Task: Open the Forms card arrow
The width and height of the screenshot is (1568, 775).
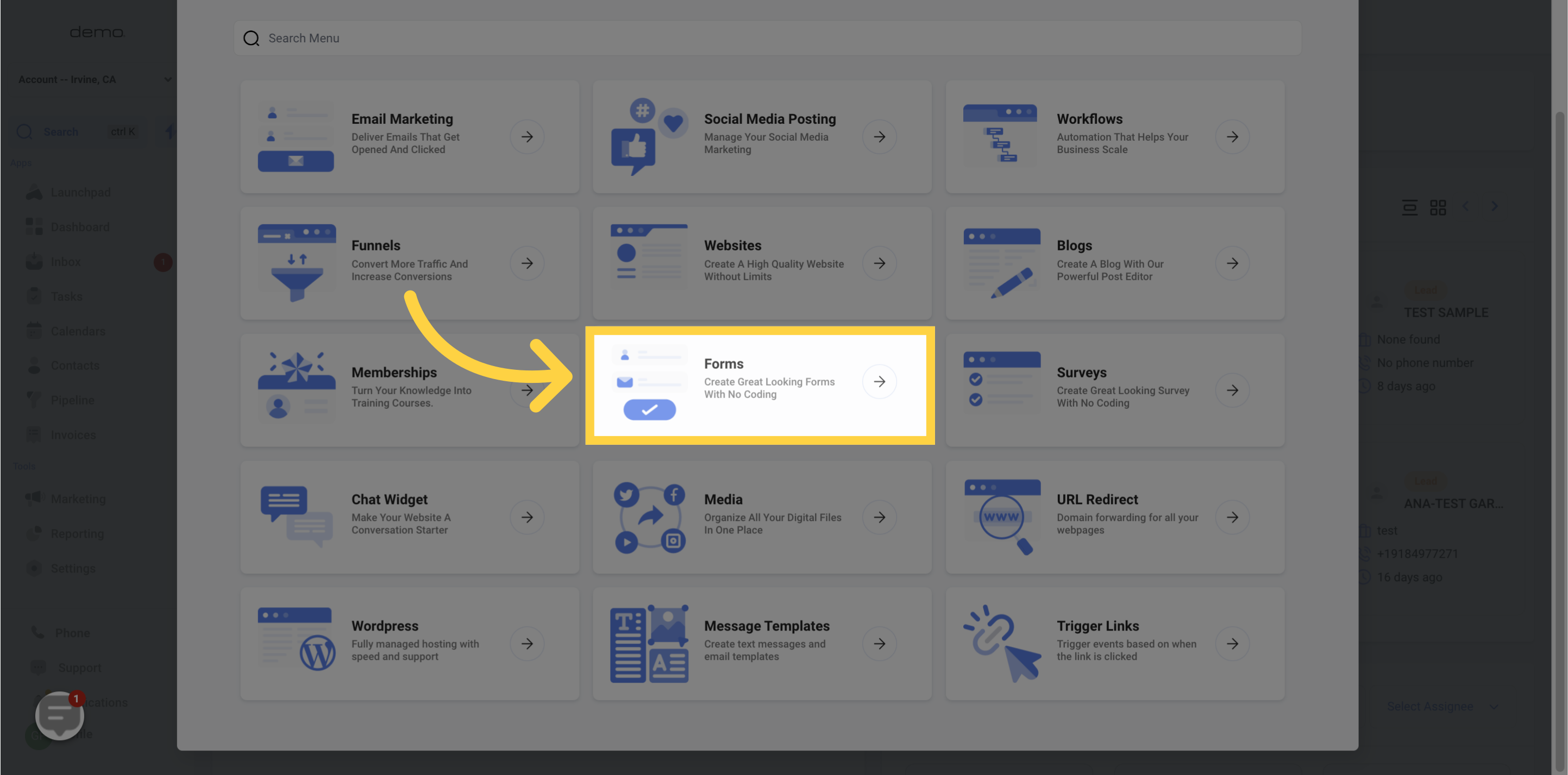Action: [x=879, y=381]
